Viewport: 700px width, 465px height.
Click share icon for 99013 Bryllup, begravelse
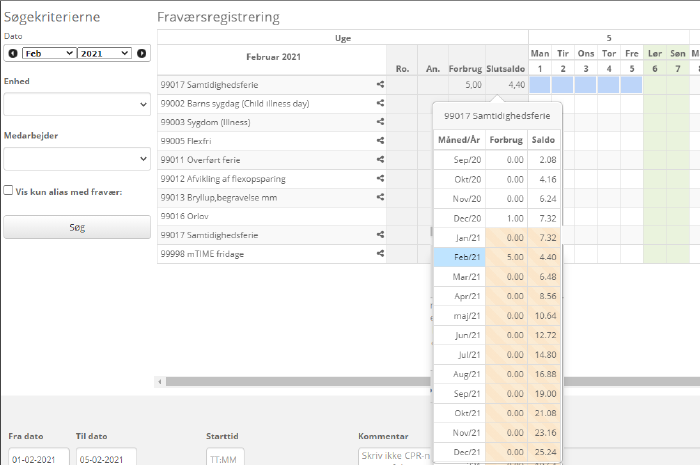[380, 197]
